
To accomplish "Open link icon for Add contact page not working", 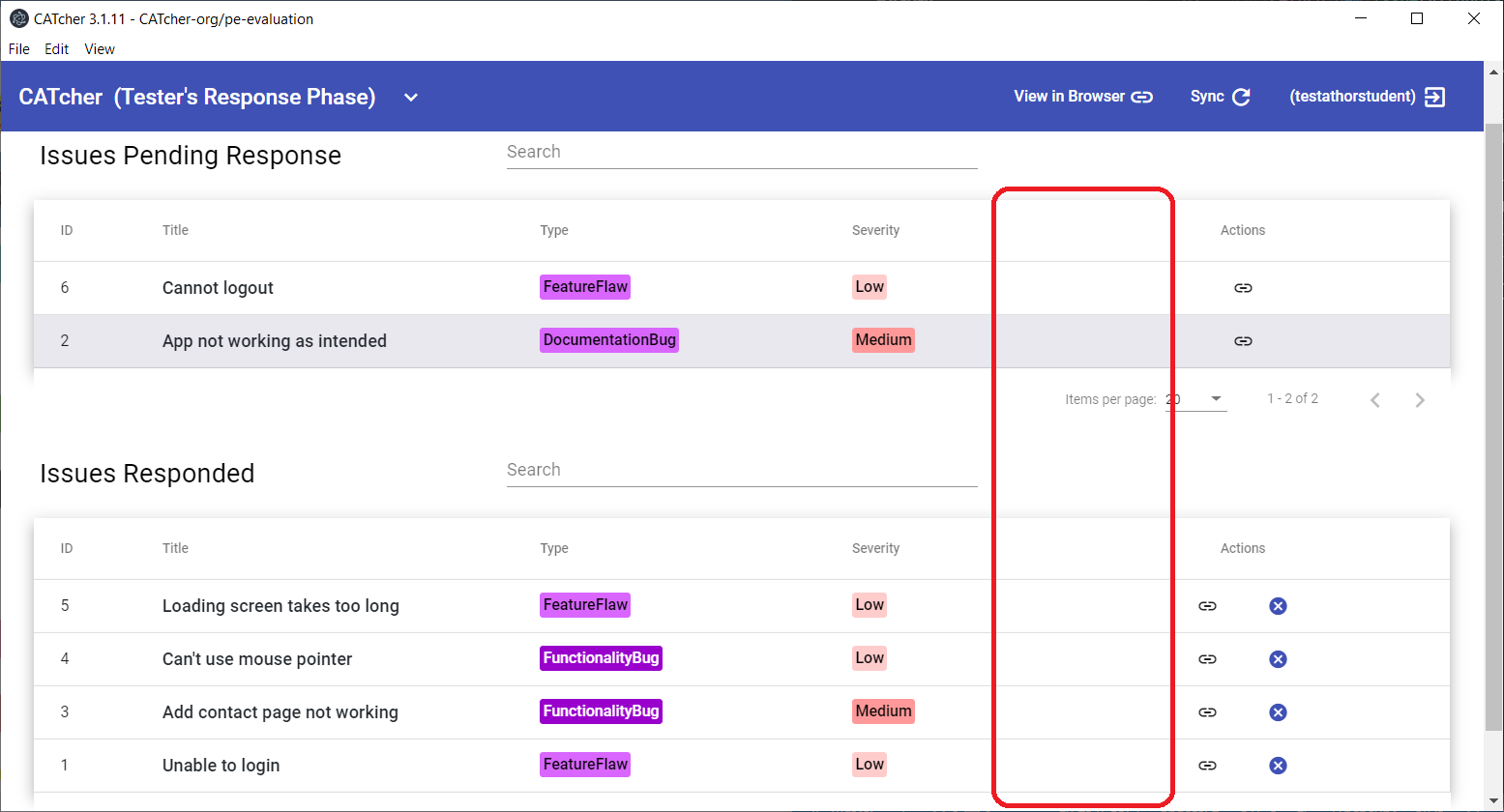I will (x=1207, y=712).
